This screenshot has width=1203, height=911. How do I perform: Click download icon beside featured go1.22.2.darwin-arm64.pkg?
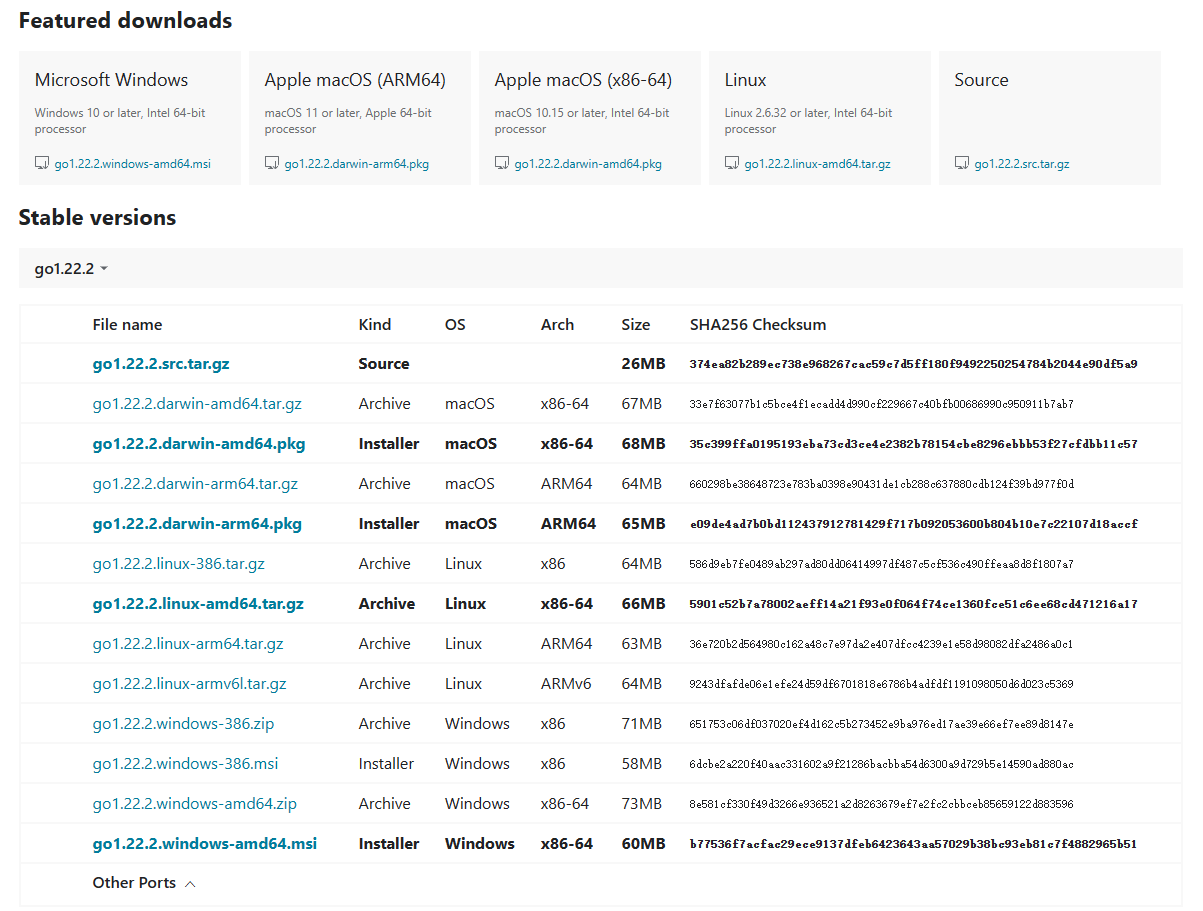(x=272, y=163)
